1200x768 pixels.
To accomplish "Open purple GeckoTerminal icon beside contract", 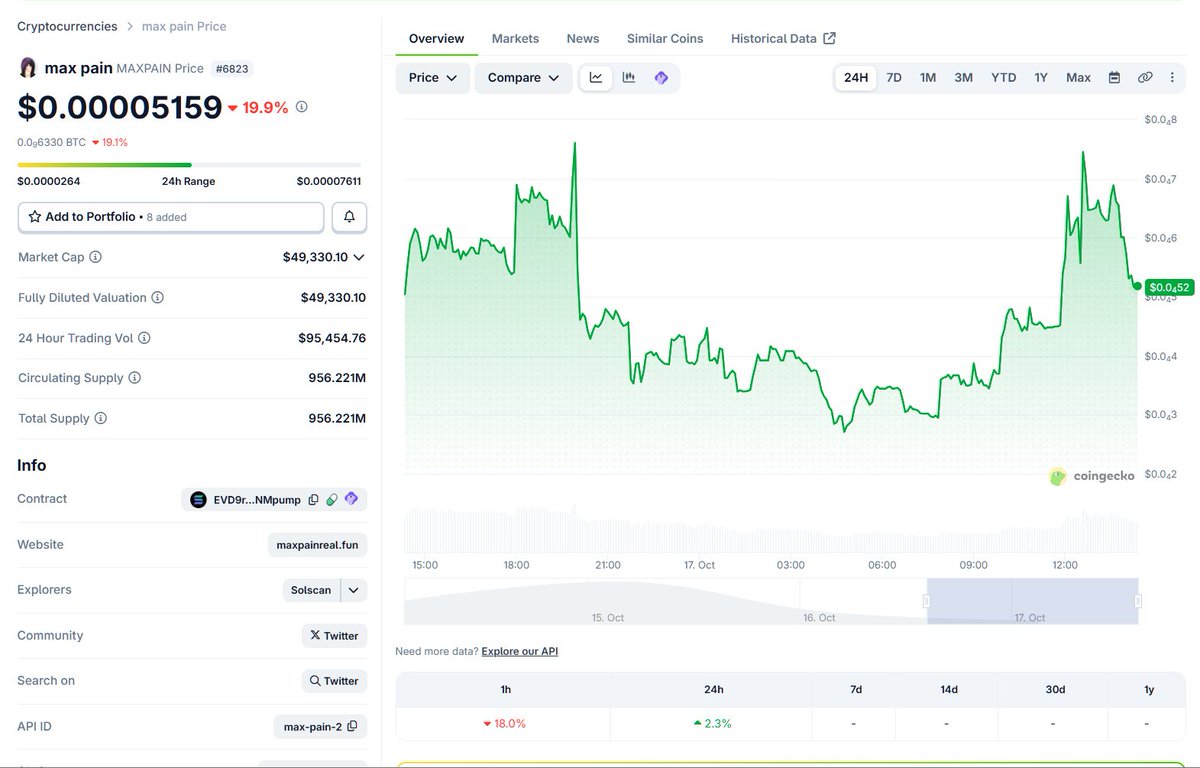I will click(x=351, y=499).
